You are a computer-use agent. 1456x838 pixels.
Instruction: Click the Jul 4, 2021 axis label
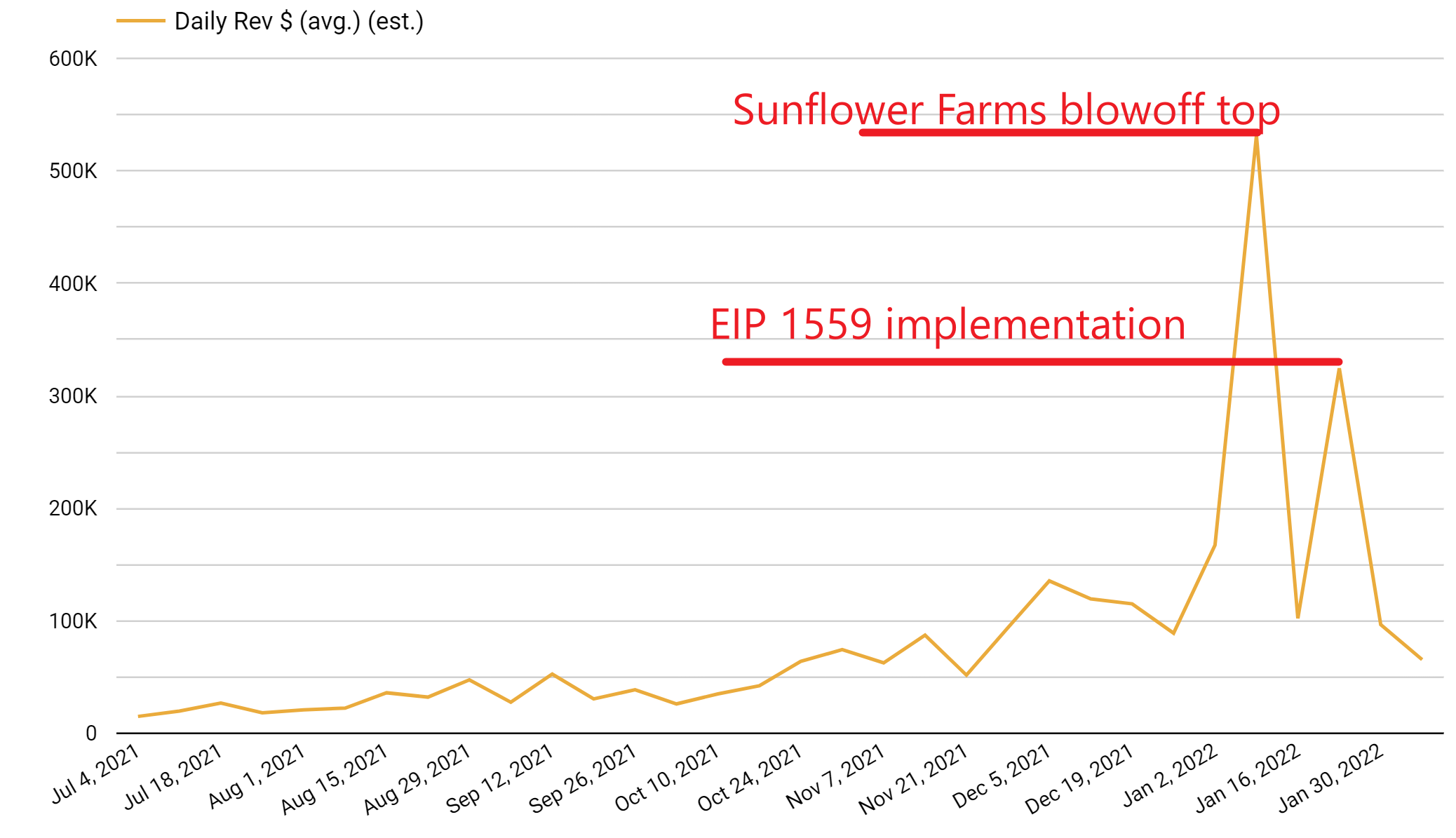click(96, 773)
